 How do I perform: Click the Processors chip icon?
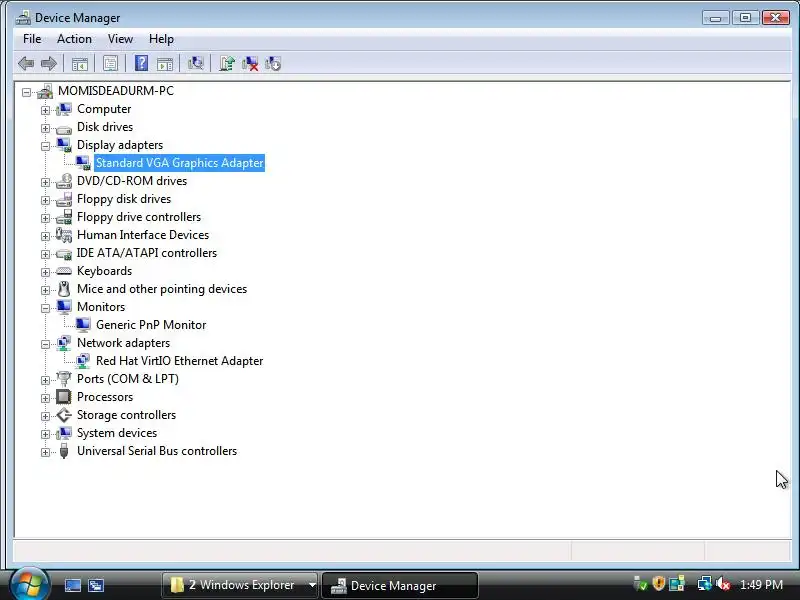pos(64,396)
